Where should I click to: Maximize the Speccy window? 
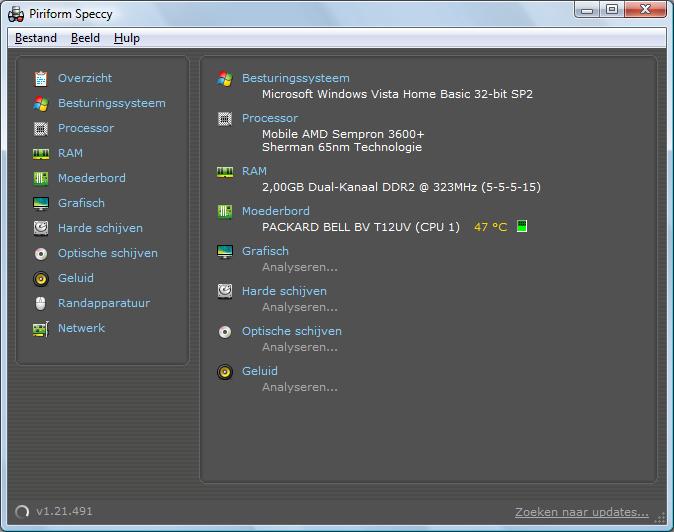(x=612, y=9)
